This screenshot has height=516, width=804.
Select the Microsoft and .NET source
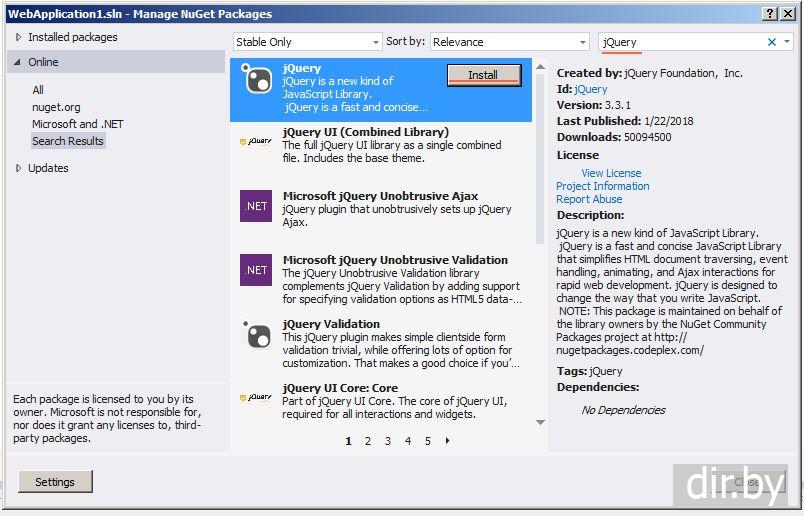[77, 124]
